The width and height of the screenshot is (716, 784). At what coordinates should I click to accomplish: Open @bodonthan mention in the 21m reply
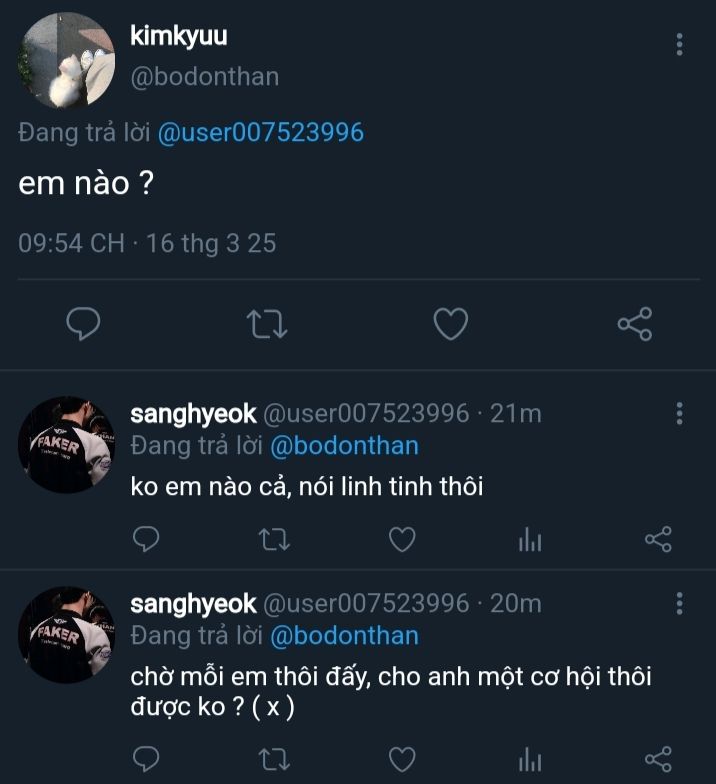click(345, 445)
